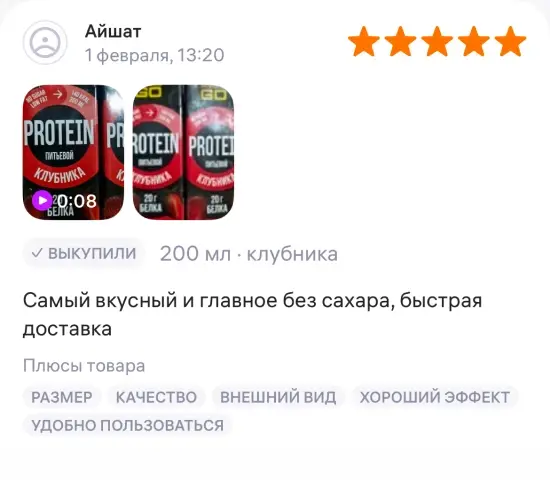This screenshot has height=480, width=550.
Task: Click the 200 мл · клубника variant label
Action: coord(249,254)
